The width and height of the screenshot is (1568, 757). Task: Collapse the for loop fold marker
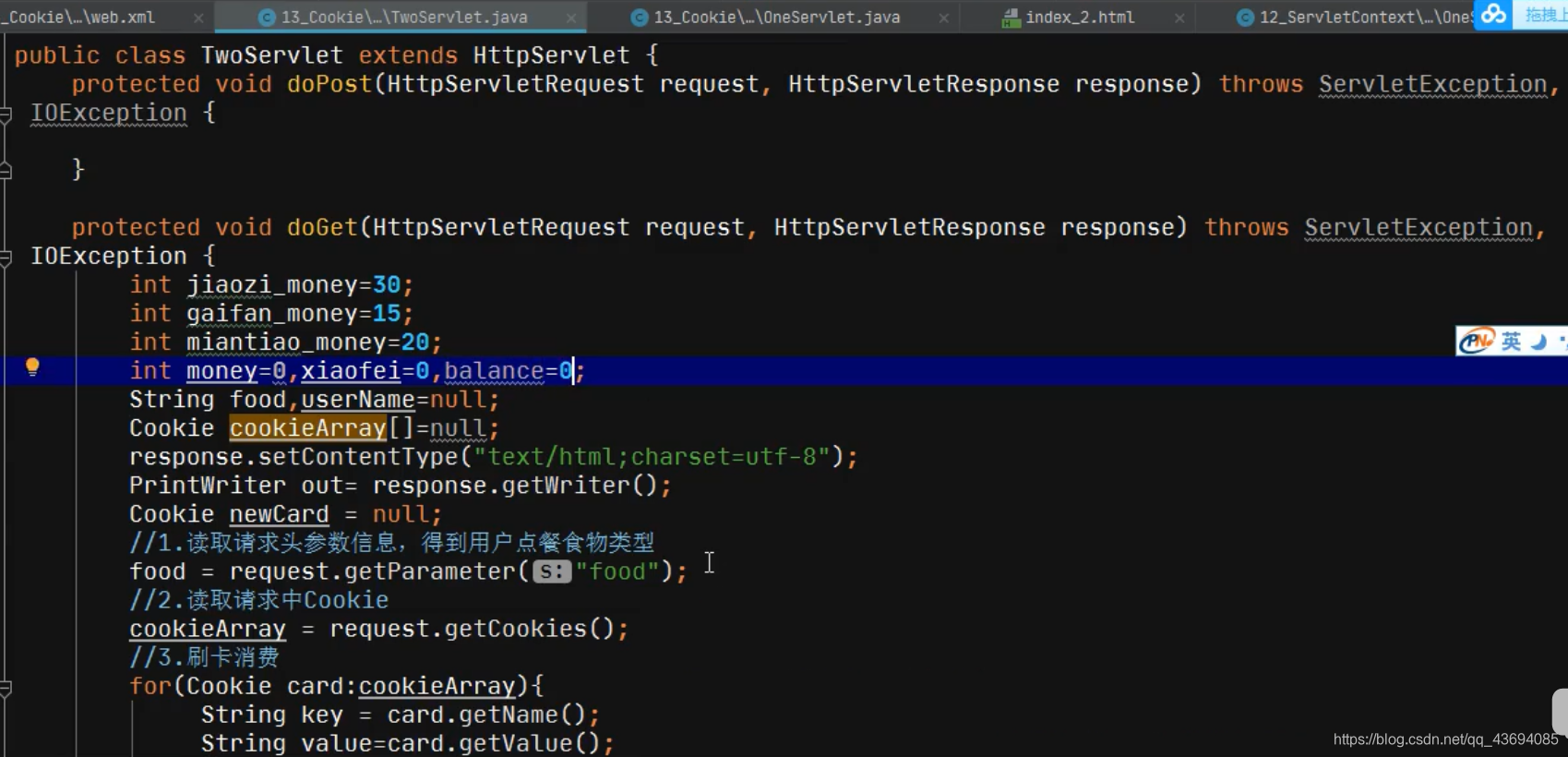click(6, 688)
